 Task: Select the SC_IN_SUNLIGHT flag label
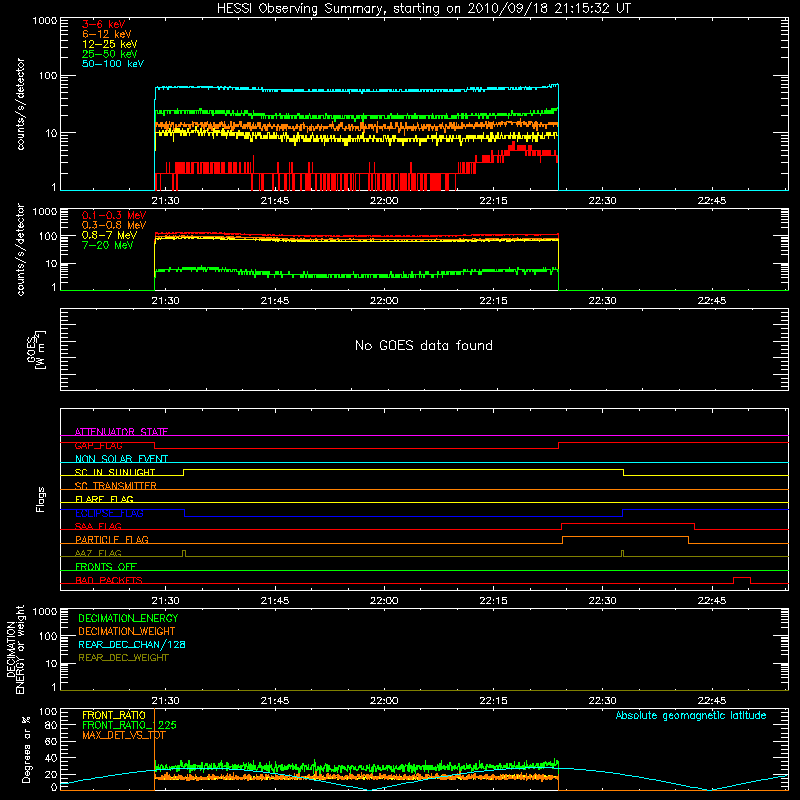(115, 472)
